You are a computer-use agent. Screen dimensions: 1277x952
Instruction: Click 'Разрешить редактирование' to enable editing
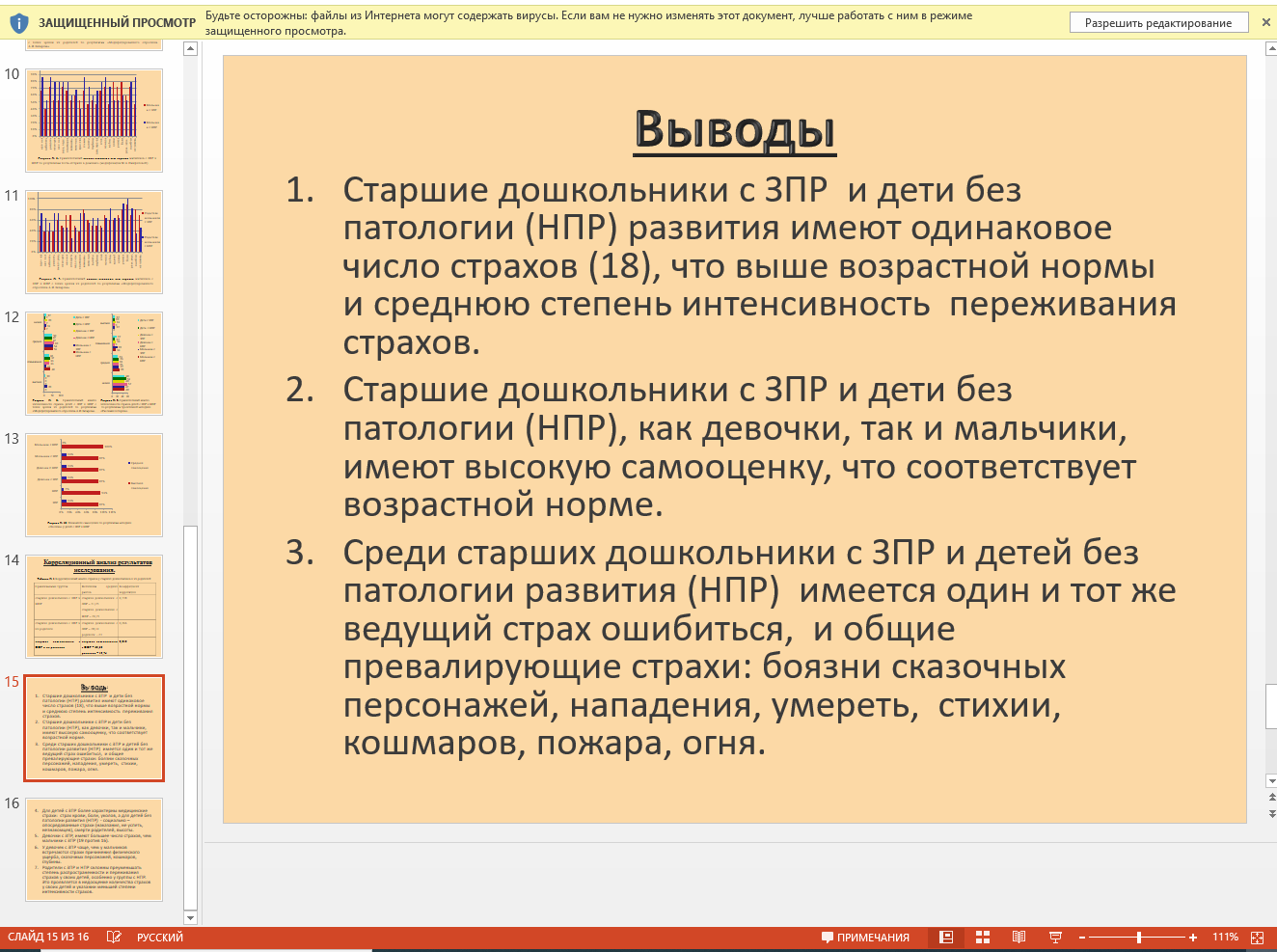pyautogui.click(x=1158, y=22)
